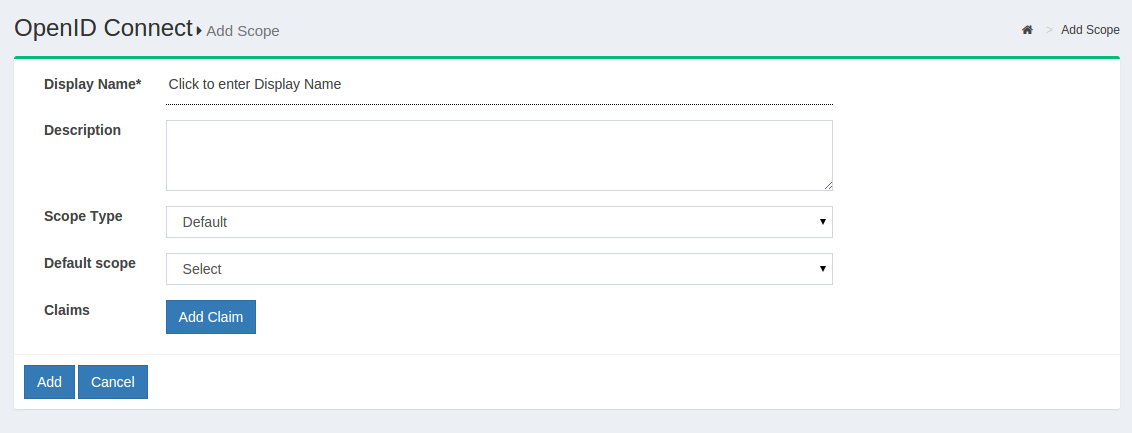Viewport: 1132px width, 433px height.
Task: Click the Display Name* label
Action: (x=92, y=84)
